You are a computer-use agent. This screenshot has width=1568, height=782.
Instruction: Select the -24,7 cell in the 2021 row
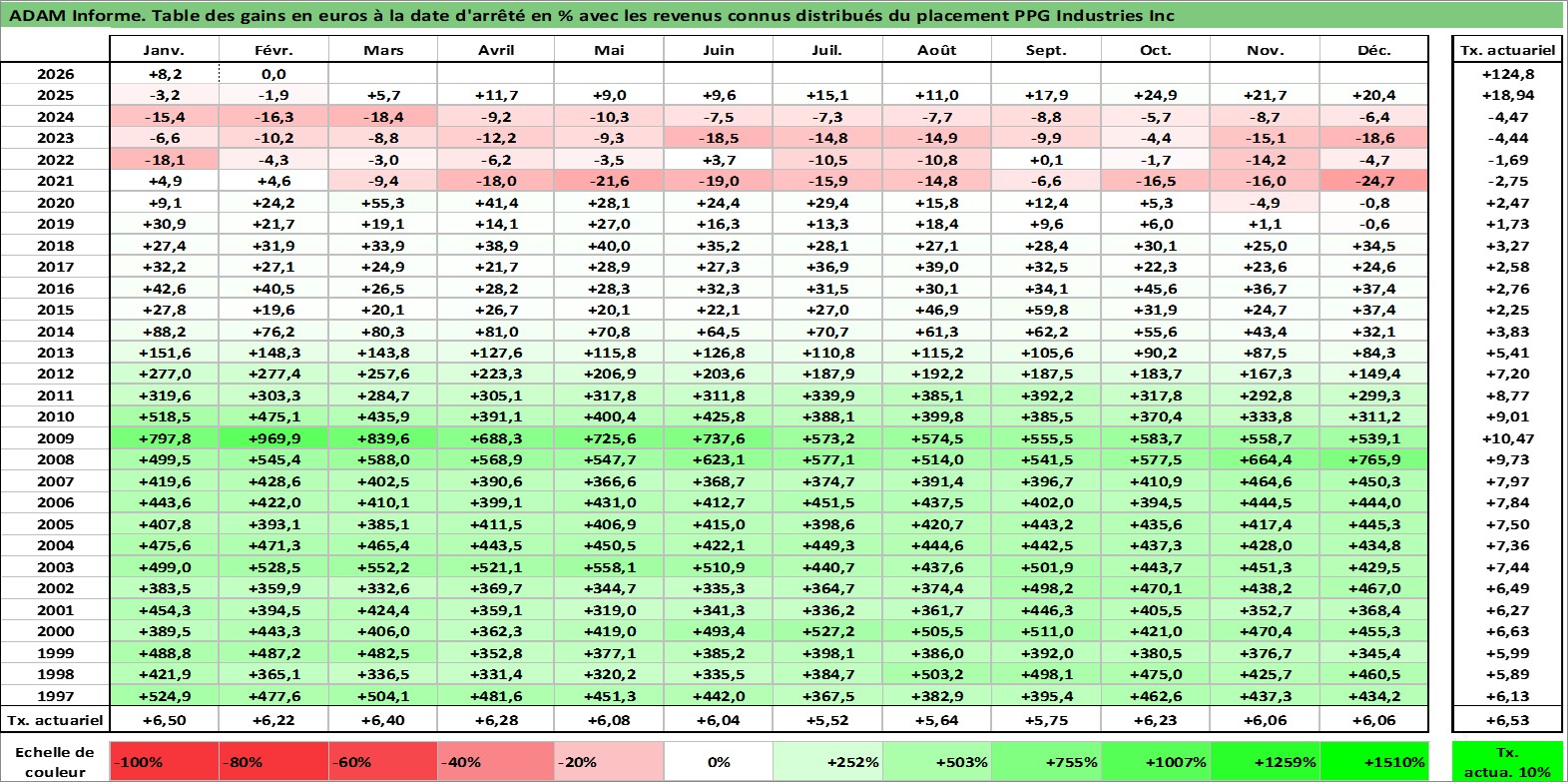pyautogui.click(x=1374, y=181)
